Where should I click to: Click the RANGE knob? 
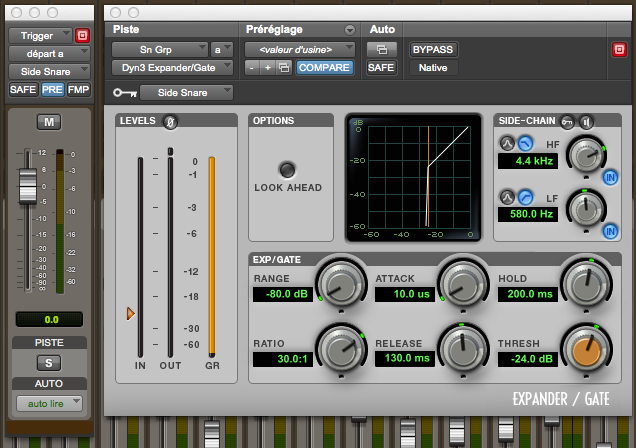341,285
